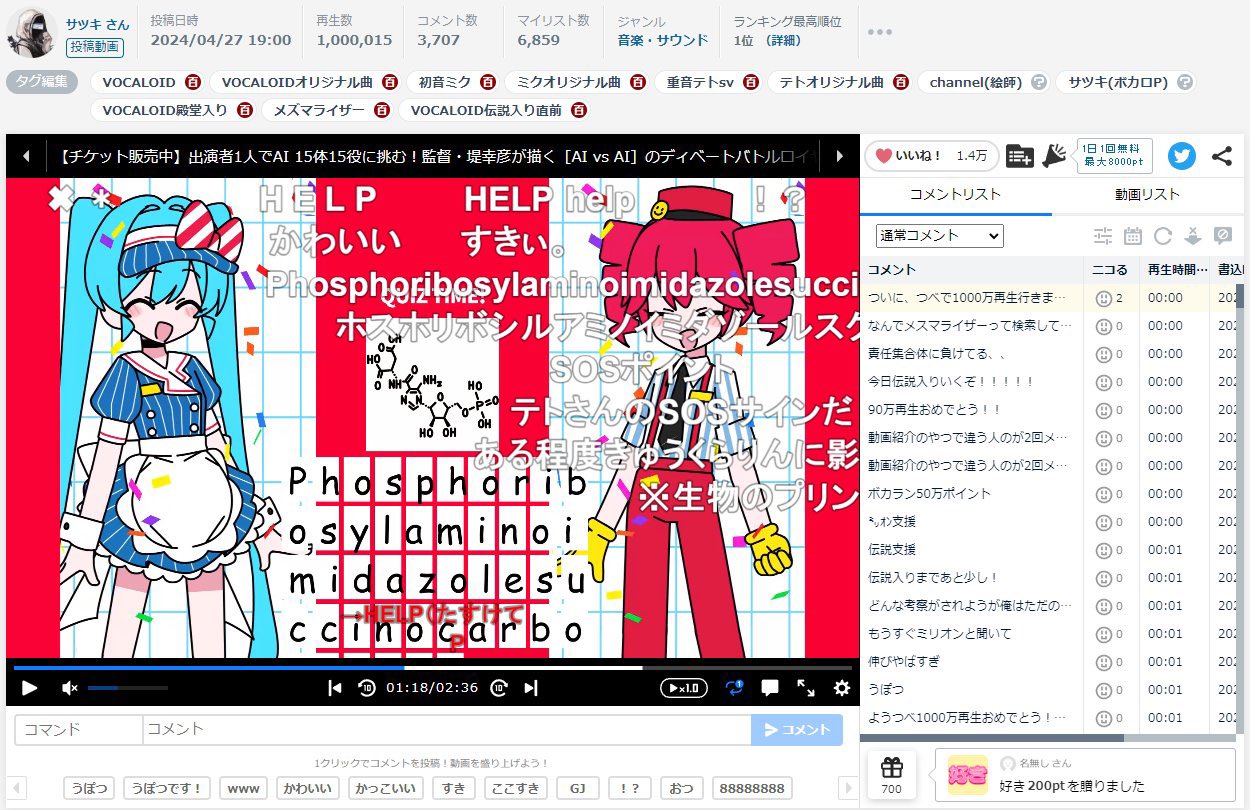The image size is (1250, 810).
Task: Open comment list filter sliders icon
Action: pyautogui.click(x=1103, y=236)
